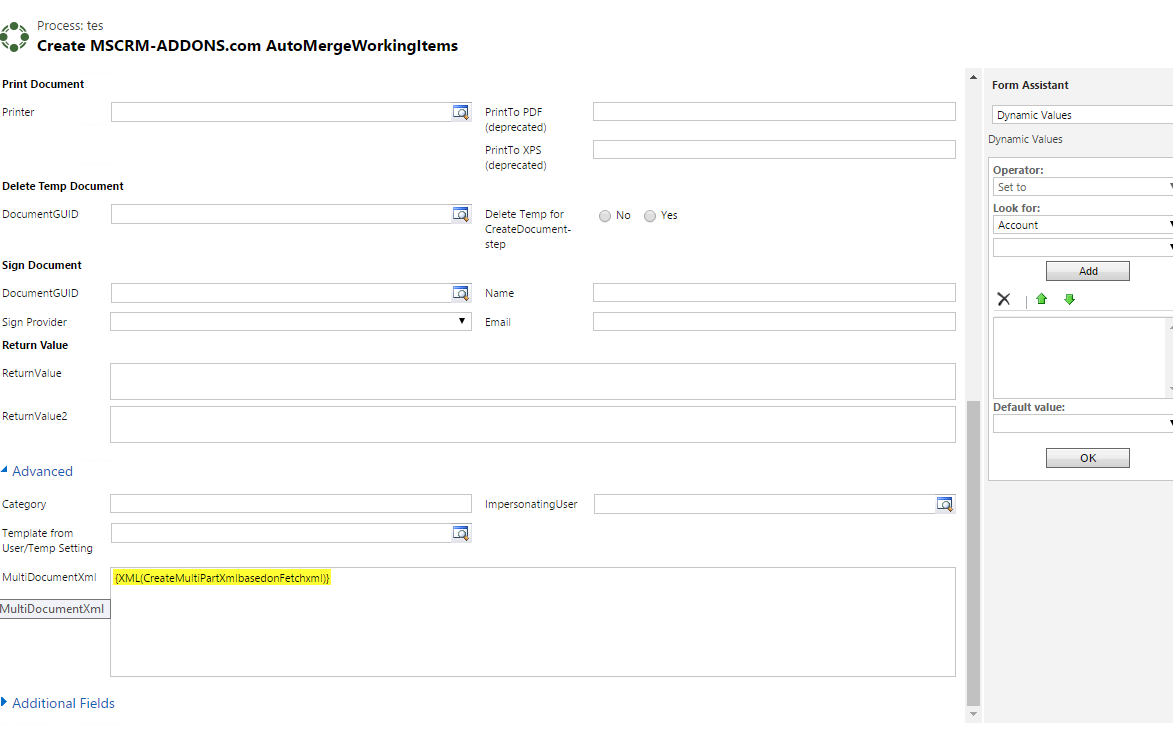Select No for Delete Temp option
This screenshot has width=1173, height=731.
point(604,216)
